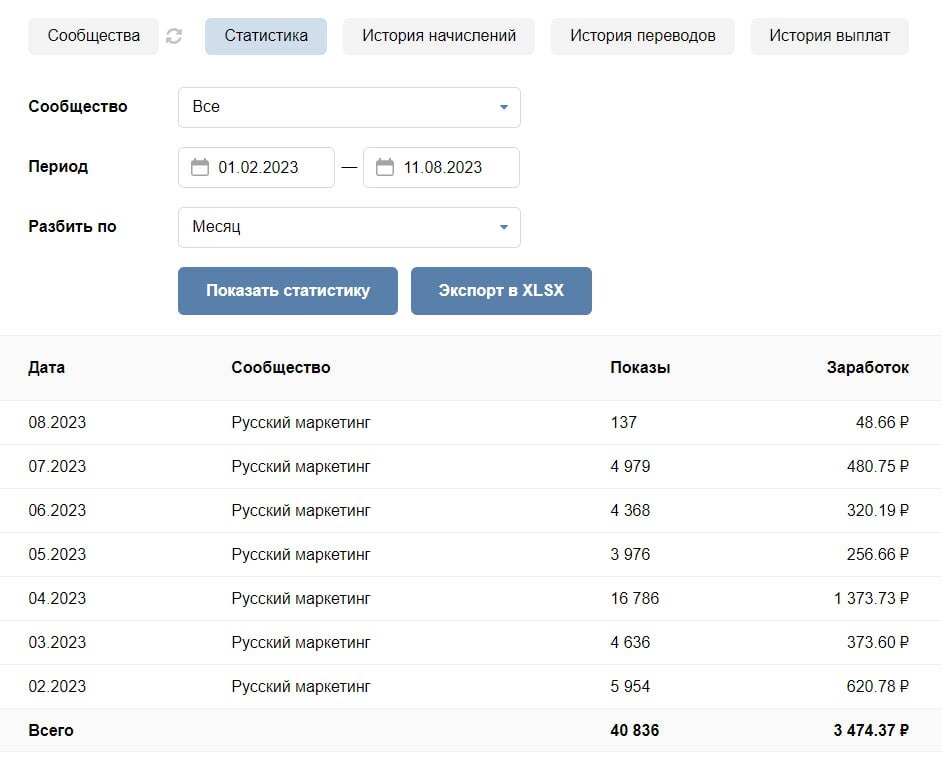Screen dimensions: 942x774
Task: Click the earnings value 620.78 ₽
Action: click(878, 686)
